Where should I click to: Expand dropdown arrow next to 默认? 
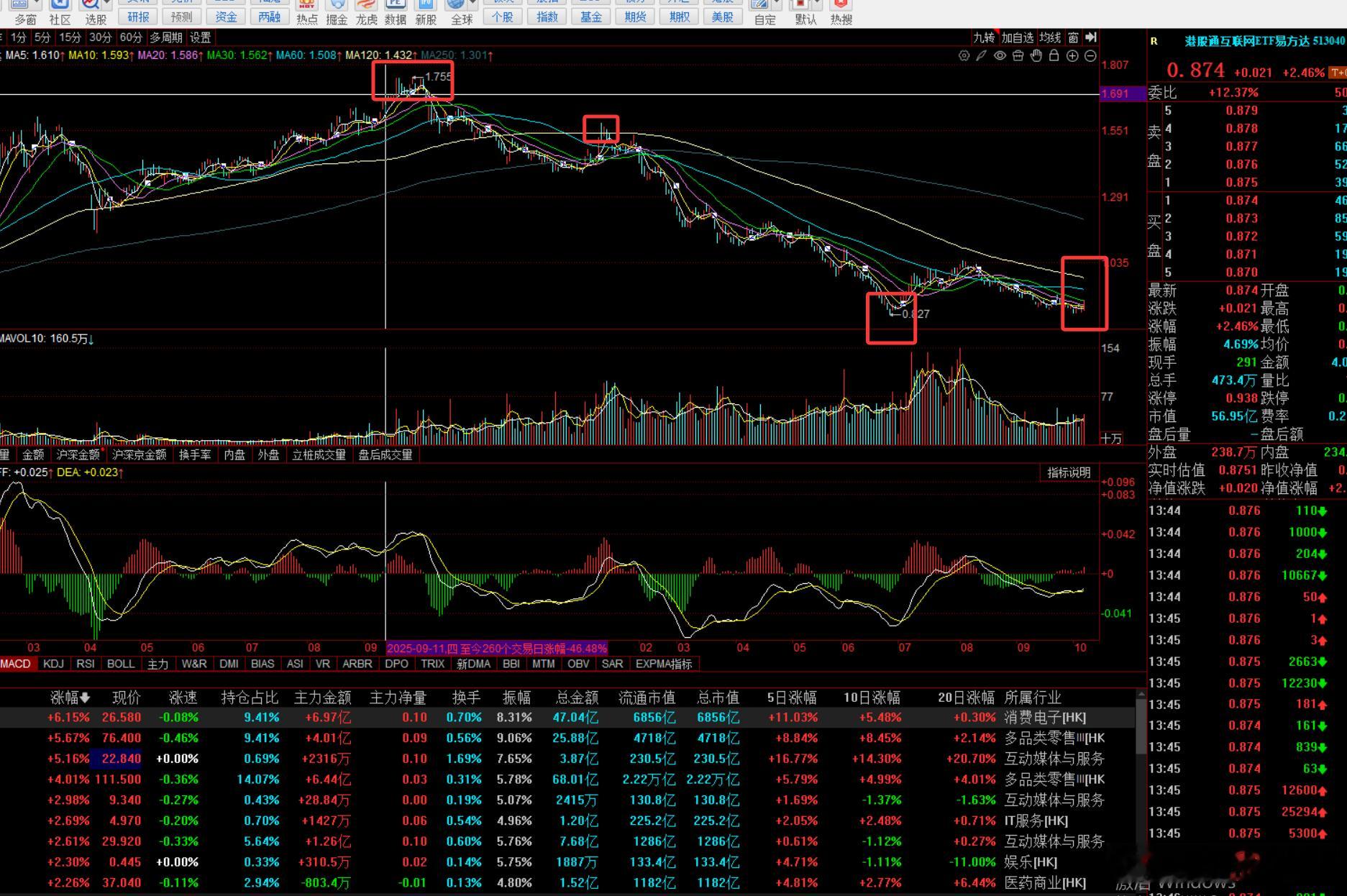(x=817, y=4)
